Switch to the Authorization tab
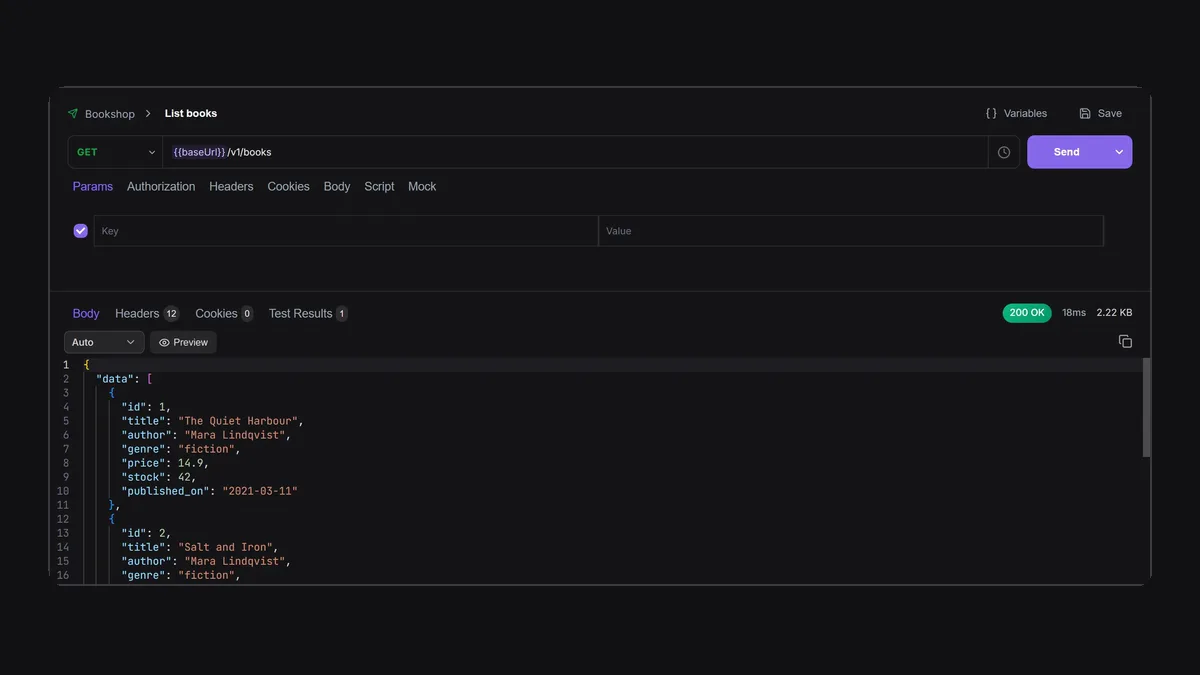Image resolution: width=1200 pixels, height=675 pixels. (x=161, y=186)
